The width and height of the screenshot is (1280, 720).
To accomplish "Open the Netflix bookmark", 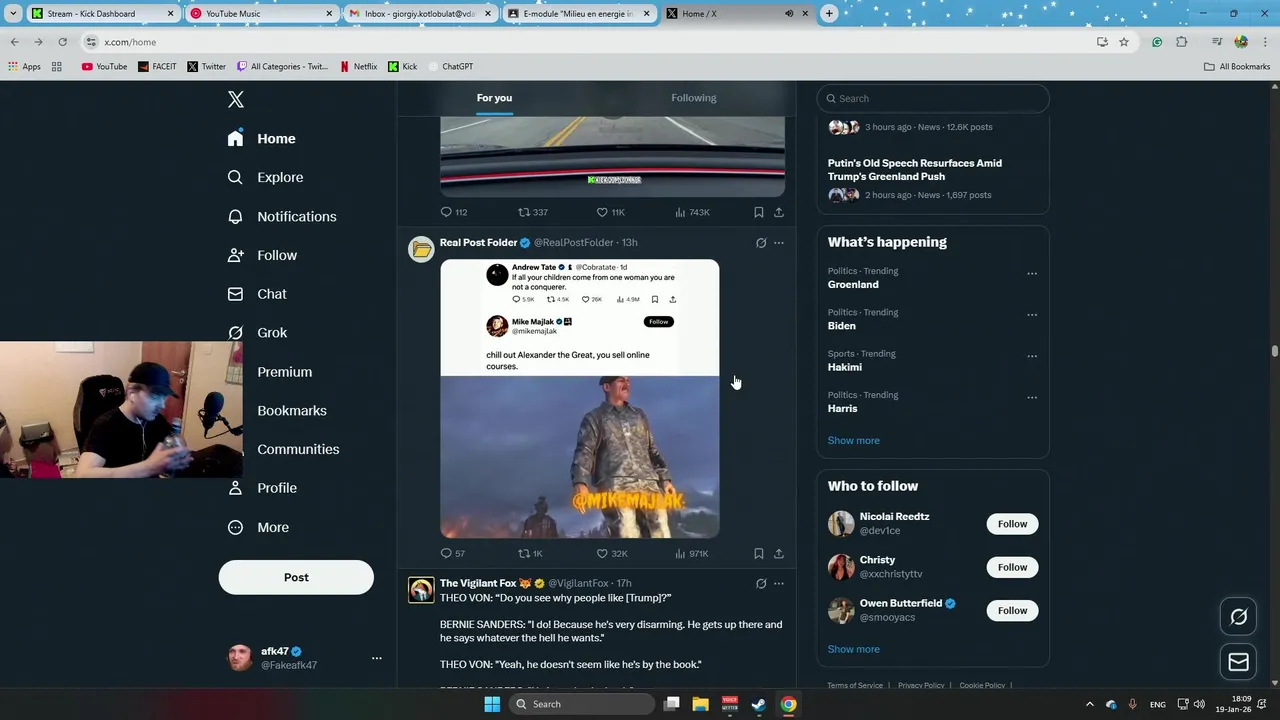I will click(358, 67).
